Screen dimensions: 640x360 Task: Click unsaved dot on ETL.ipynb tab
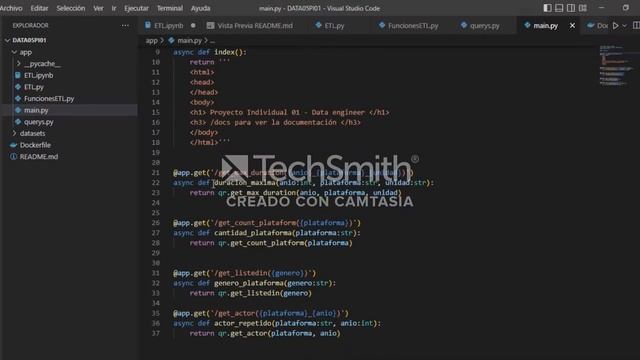pos(193,26)
